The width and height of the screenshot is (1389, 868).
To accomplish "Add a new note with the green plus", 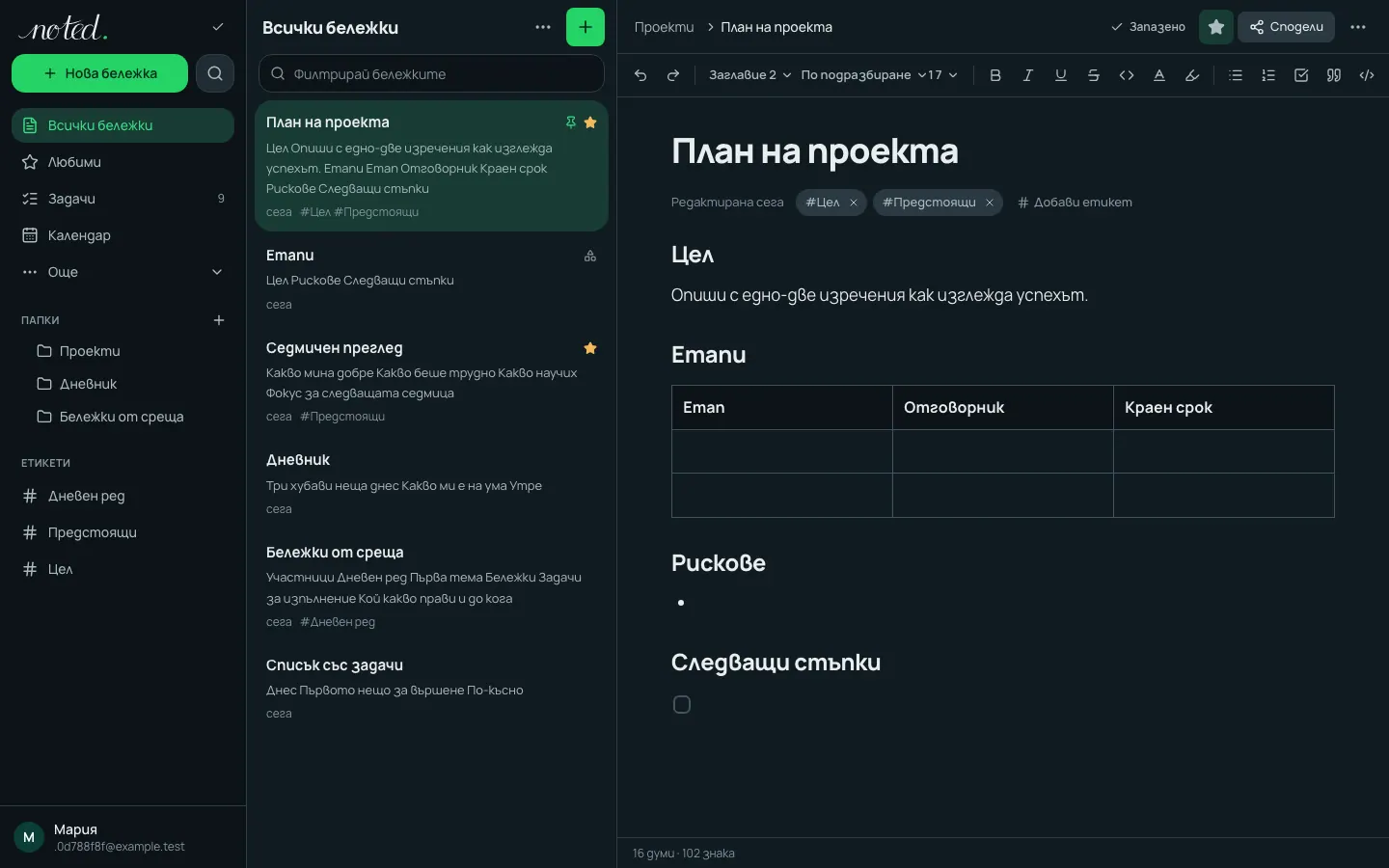I will tap(586, 27).
